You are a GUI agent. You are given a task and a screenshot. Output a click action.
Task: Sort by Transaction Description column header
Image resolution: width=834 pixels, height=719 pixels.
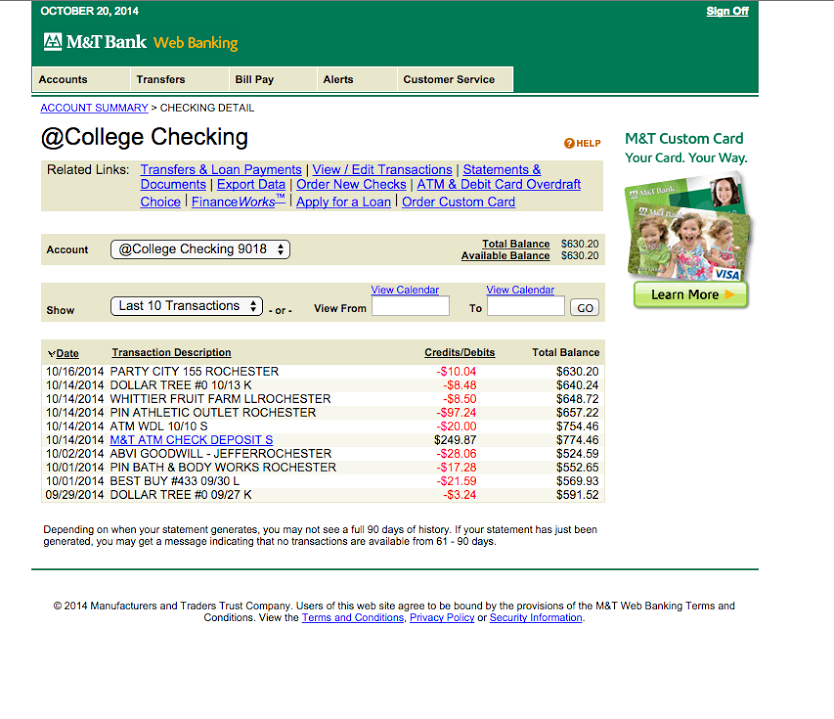coord(171,353)
